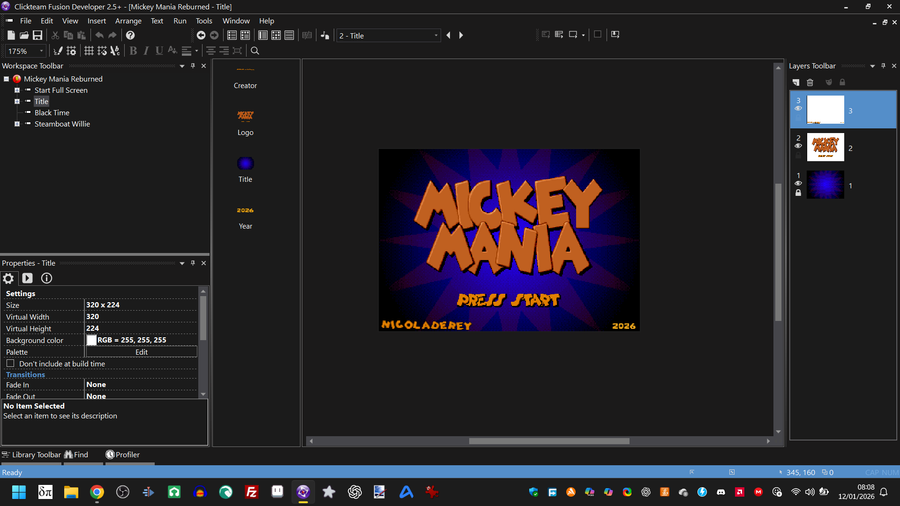Open the About info properties tab
Viewport: 900px width, 506px height.
pos(46,278)
